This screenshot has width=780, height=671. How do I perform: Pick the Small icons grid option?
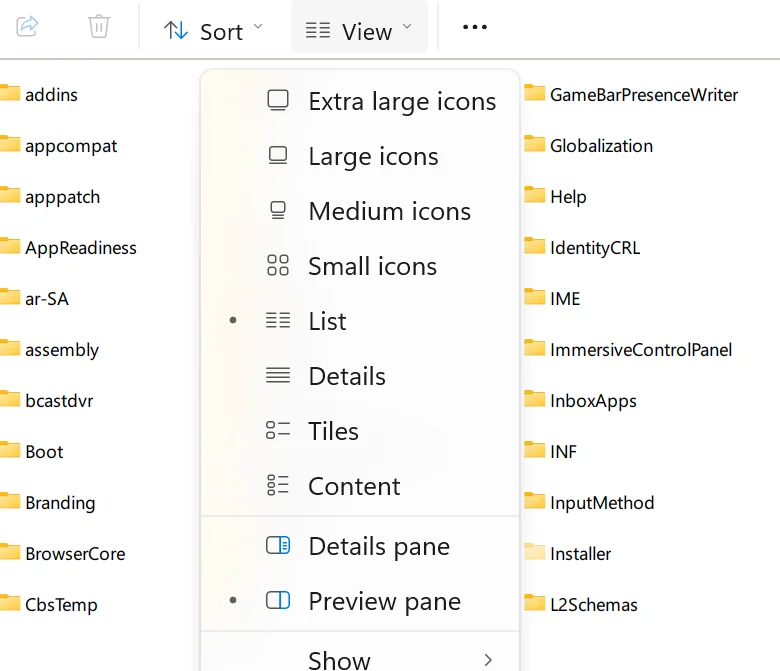(x=360, y=266)
